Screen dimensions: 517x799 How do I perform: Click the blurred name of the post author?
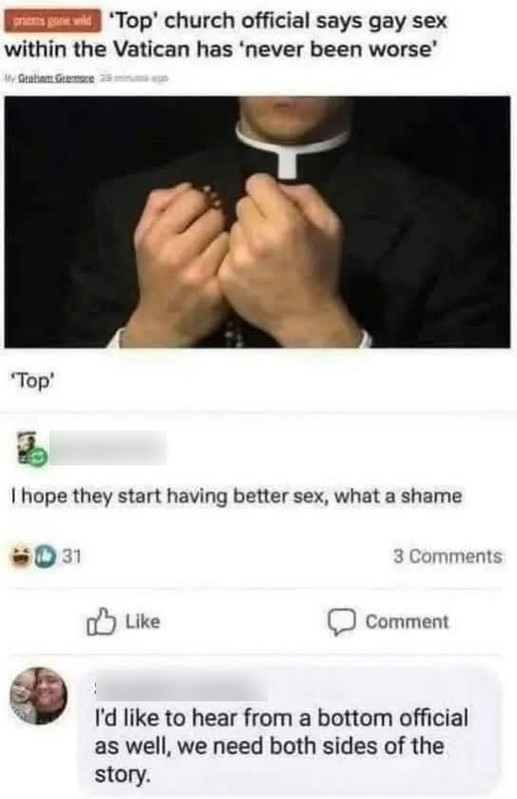108,447
